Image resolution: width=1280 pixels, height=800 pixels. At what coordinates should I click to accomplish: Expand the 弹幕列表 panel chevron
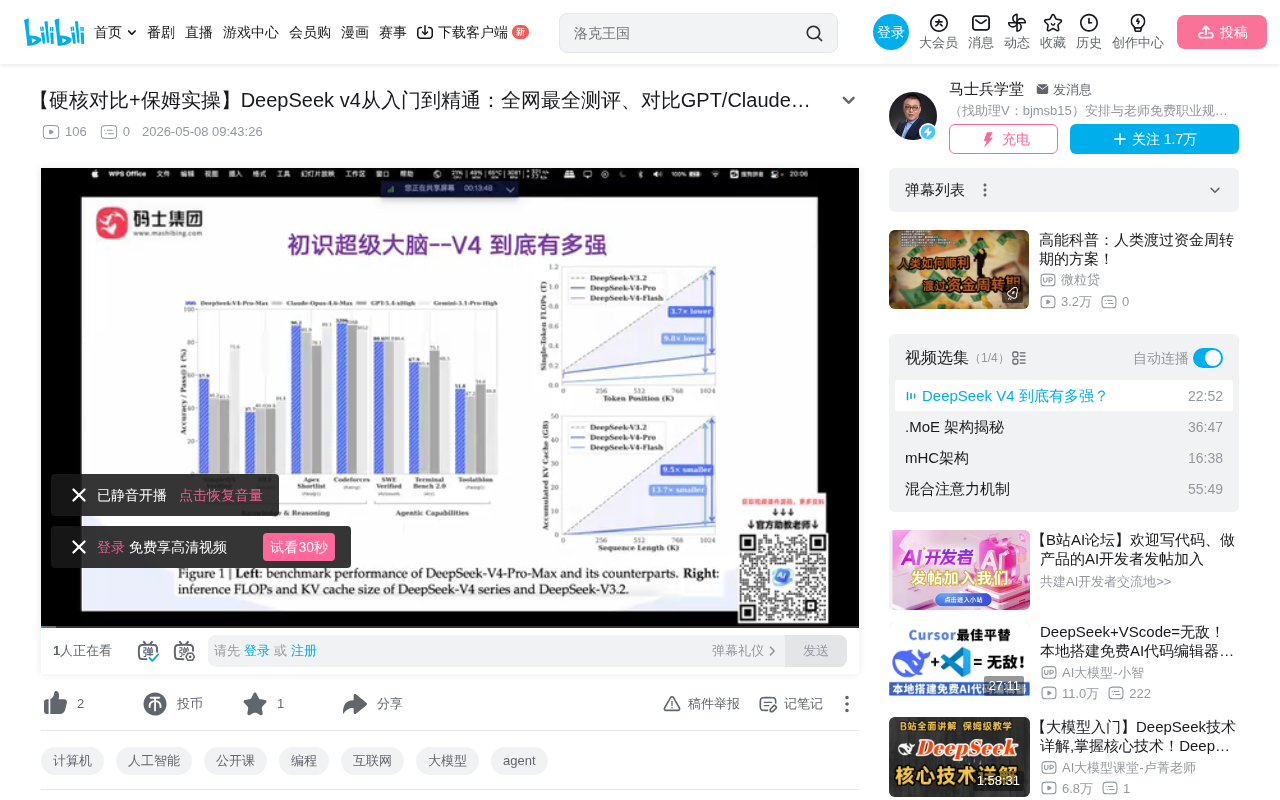pos(1215,190)
